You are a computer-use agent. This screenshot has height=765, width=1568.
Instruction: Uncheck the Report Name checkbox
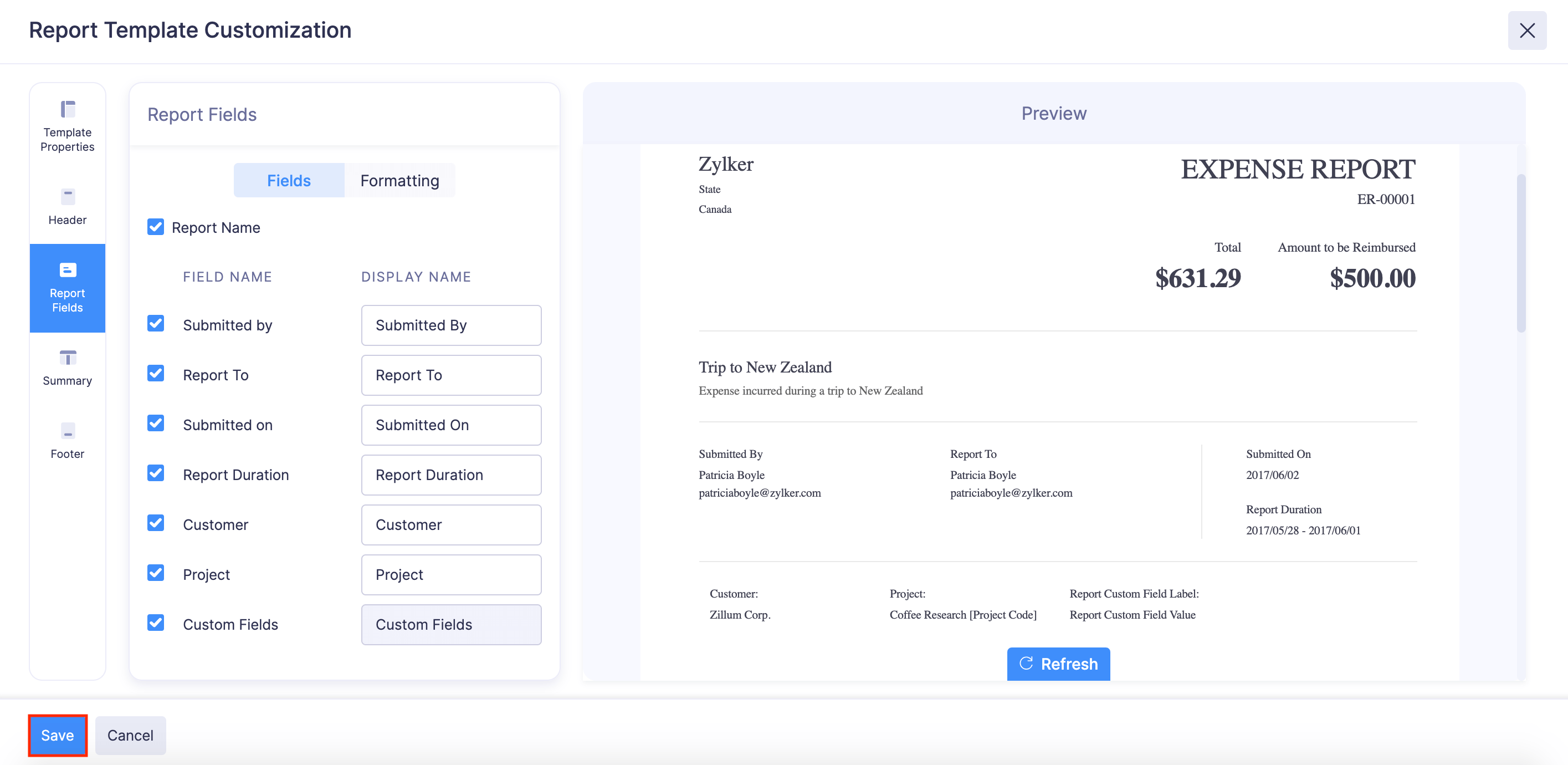[156, 227]
